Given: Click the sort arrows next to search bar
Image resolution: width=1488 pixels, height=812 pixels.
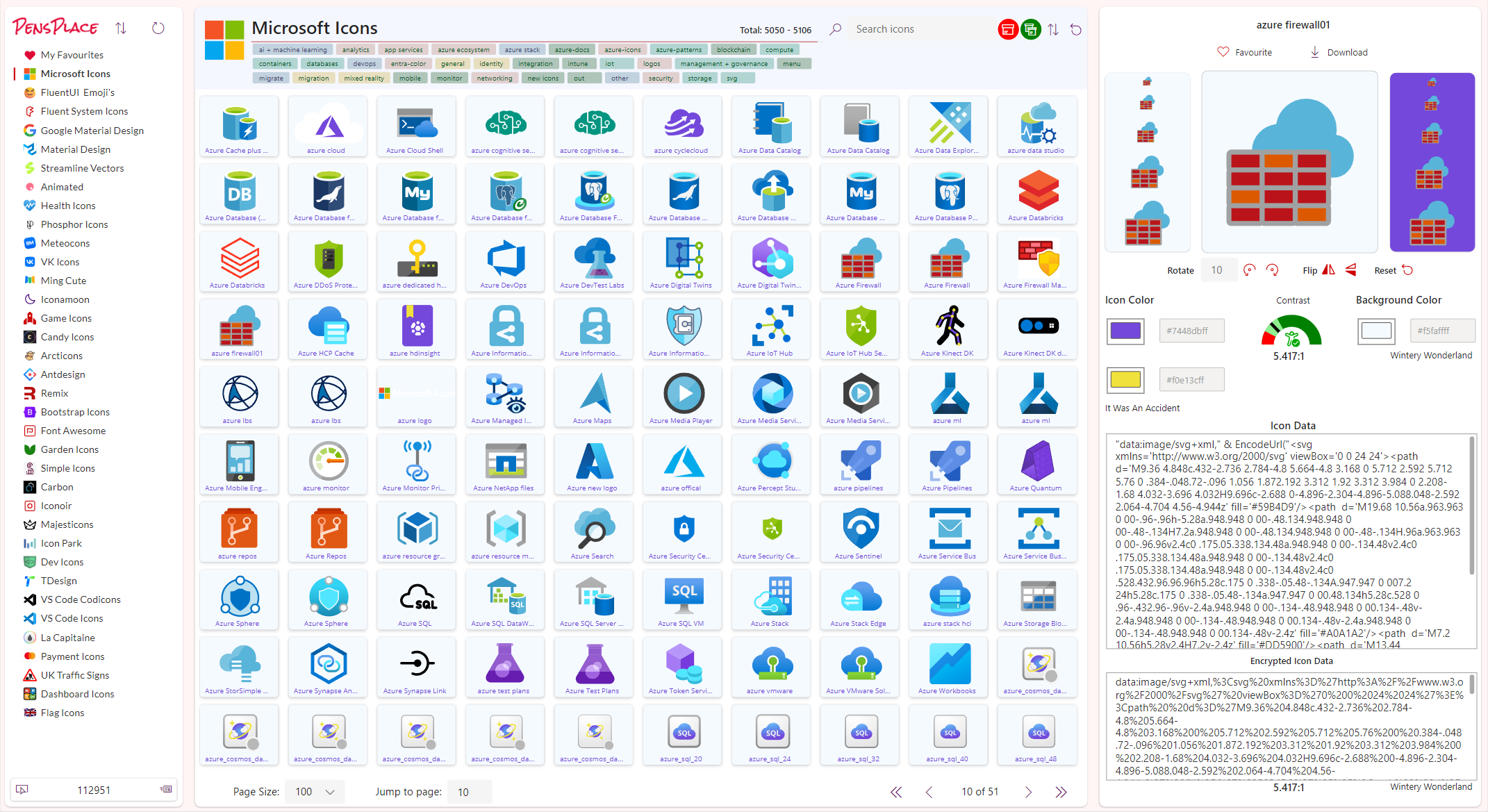Looking at the screenshot, I should (x=1054, y=29).
